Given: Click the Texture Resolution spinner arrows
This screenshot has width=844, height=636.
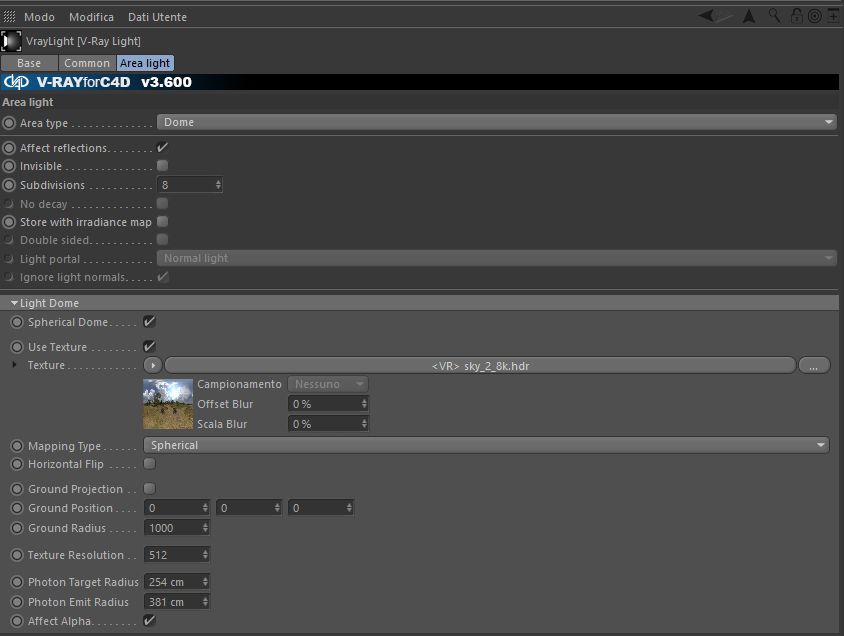Looking at the screenshot, I should (x=205, y=555).
